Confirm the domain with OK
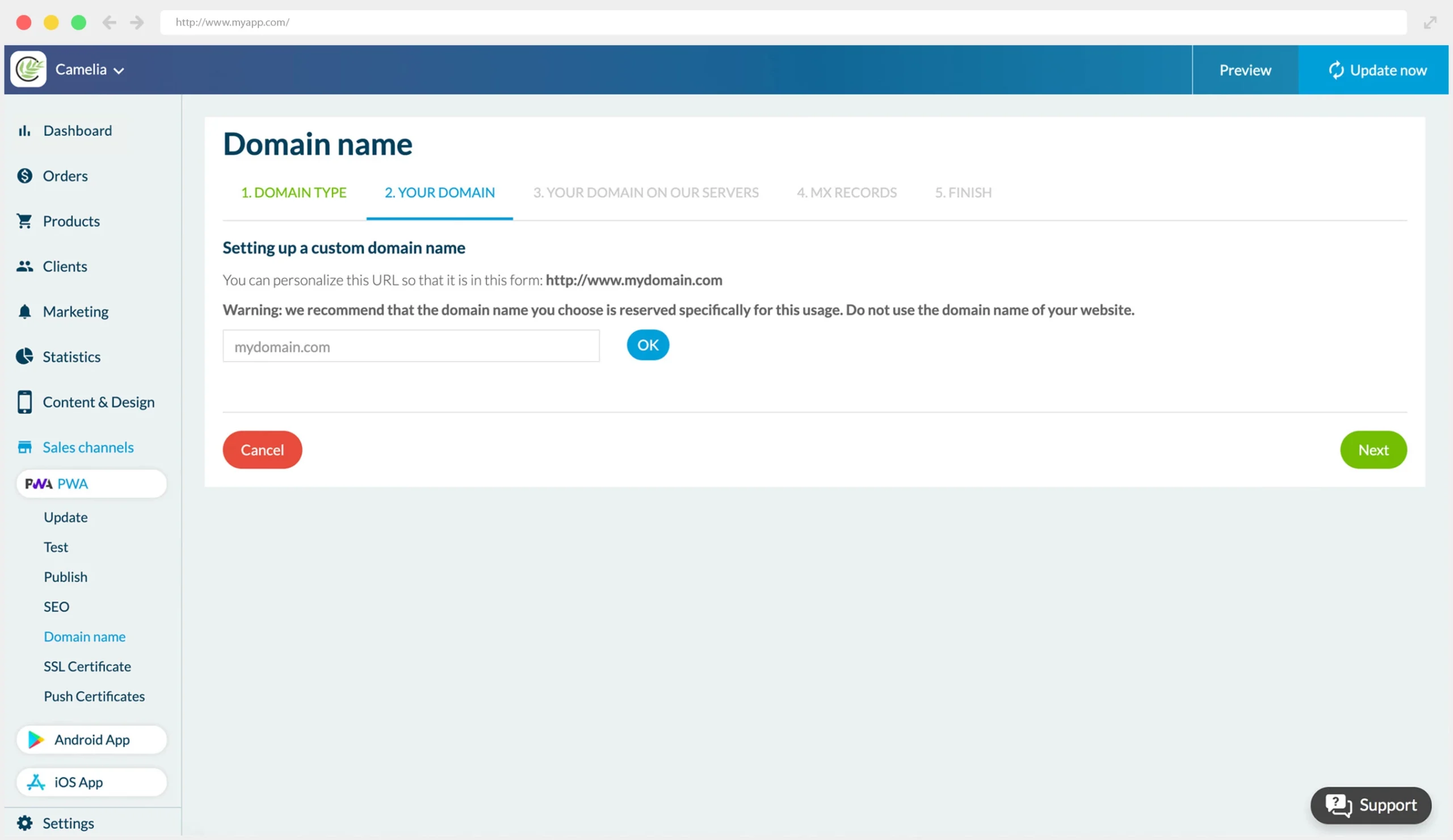The width and height of the screenshot is (1453, 840). (648, 345)
